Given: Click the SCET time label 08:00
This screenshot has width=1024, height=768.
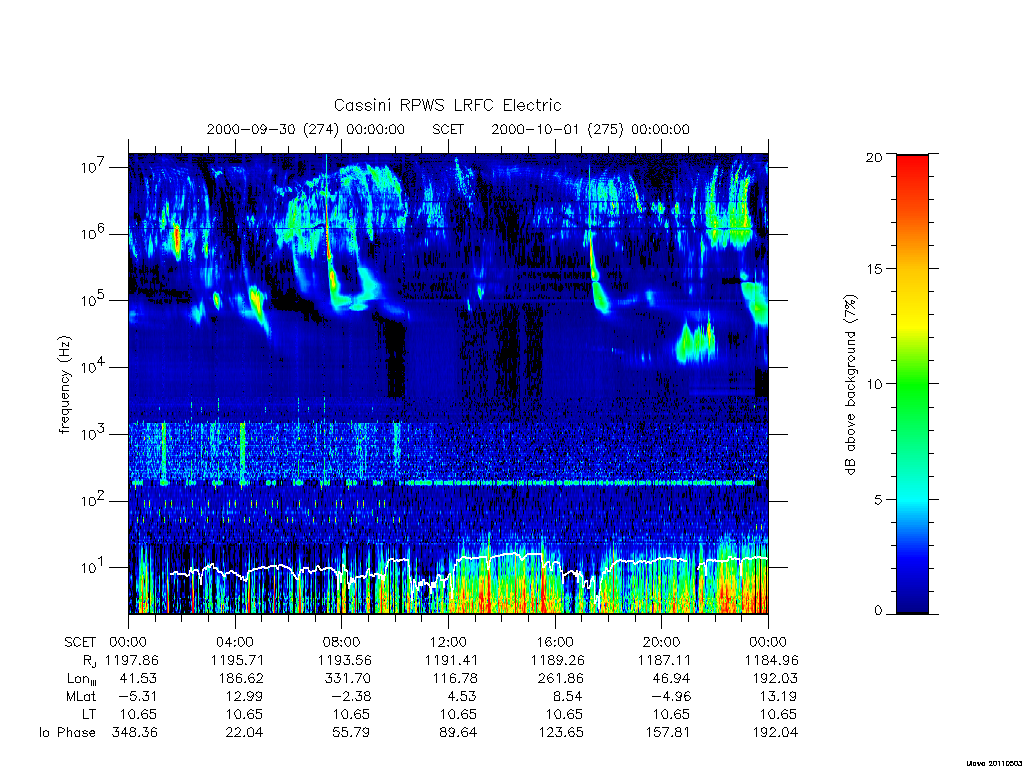Looking at the screenshot, I should pos(342,642).
